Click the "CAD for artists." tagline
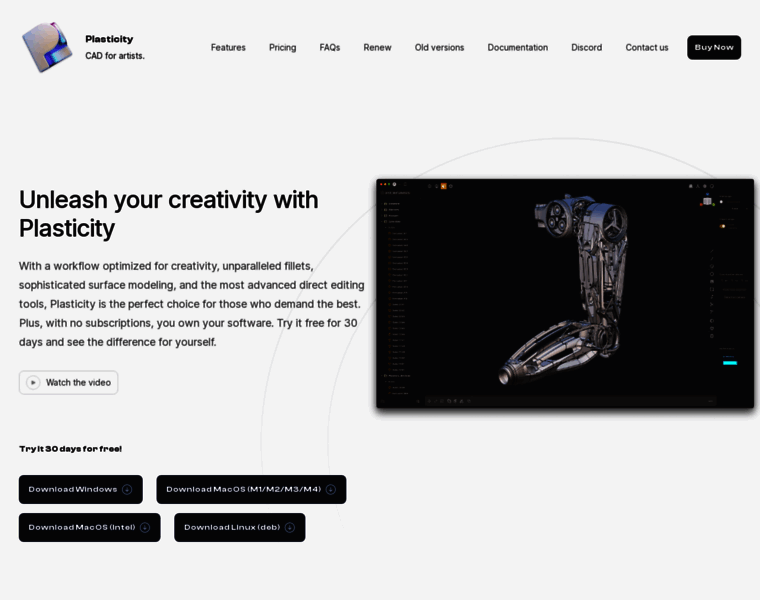760x600 pixels. tap(115, 56)
